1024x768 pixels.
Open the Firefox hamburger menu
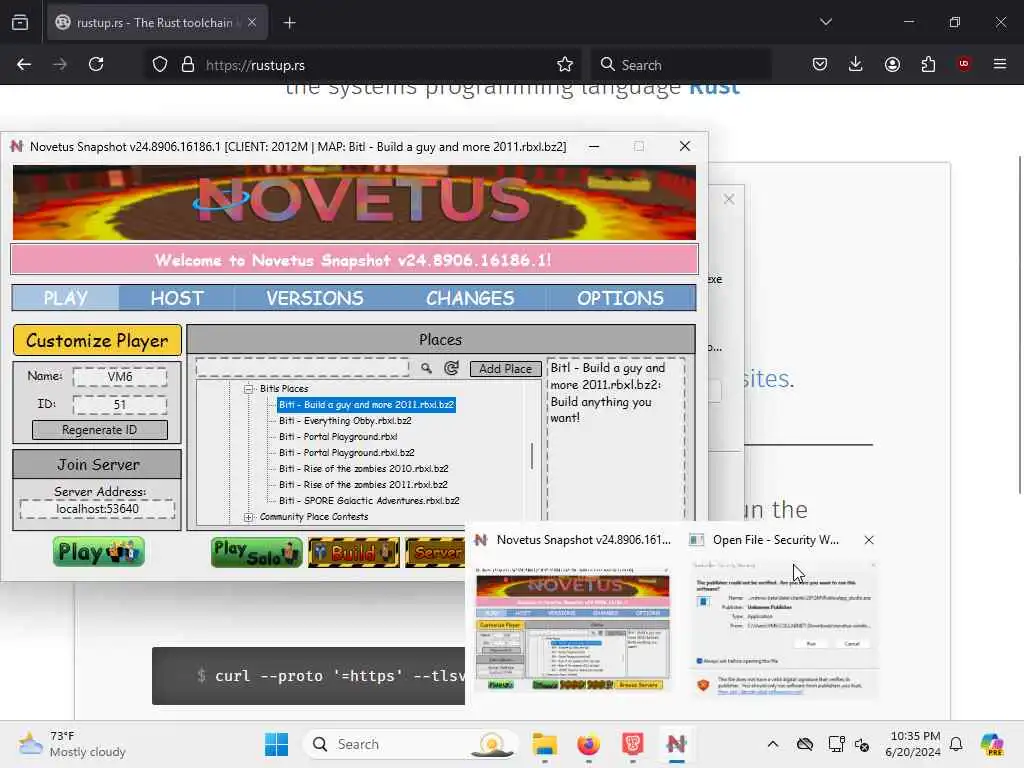click(x=1000, y=64)
